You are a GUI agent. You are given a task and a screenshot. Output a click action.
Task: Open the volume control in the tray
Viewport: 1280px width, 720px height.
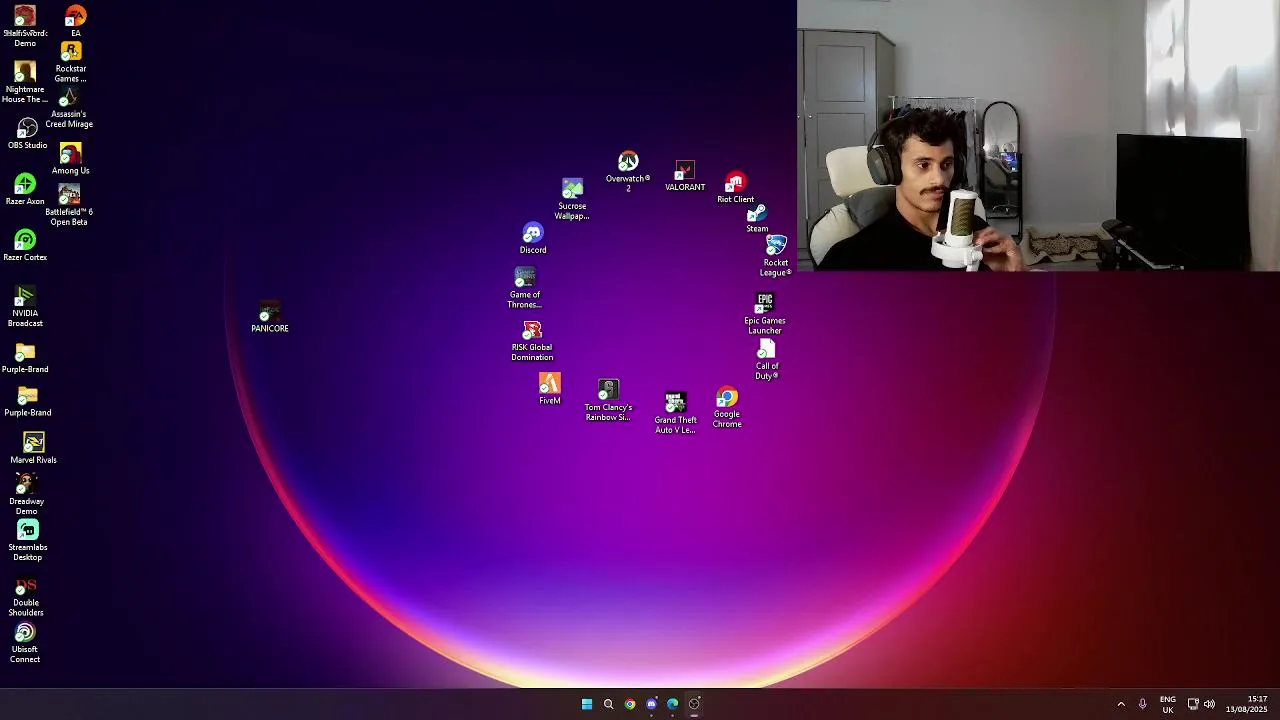point(1209,704)
